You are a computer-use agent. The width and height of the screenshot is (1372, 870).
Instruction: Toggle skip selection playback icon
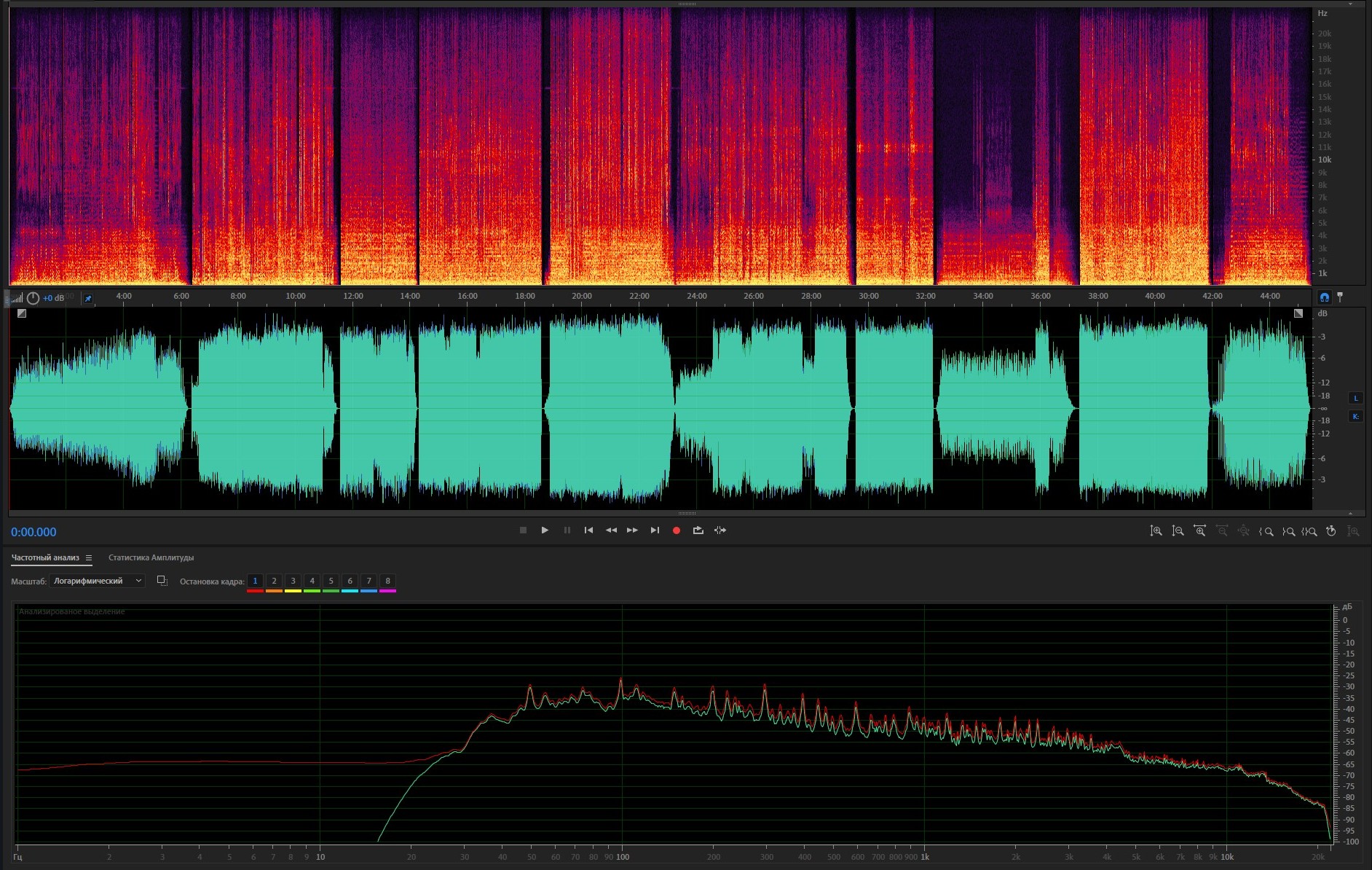(x=720, y=530)
